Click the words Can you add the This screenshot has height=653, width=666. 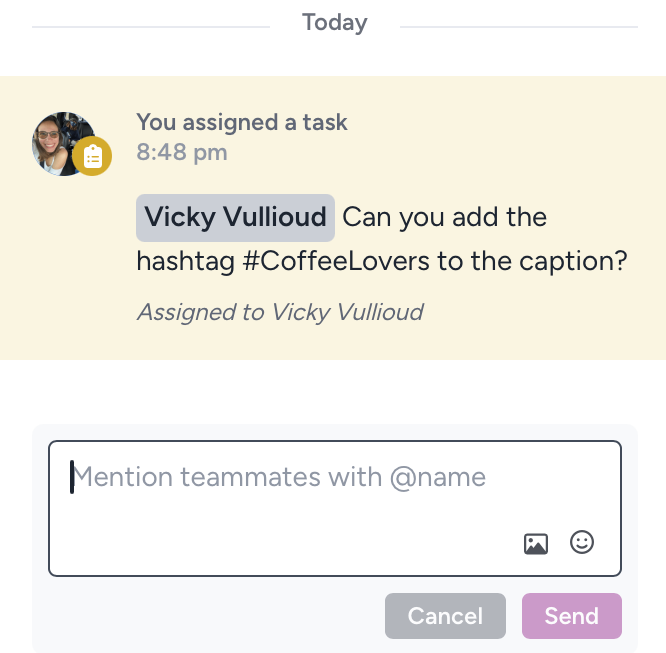(x=445, y=217)
